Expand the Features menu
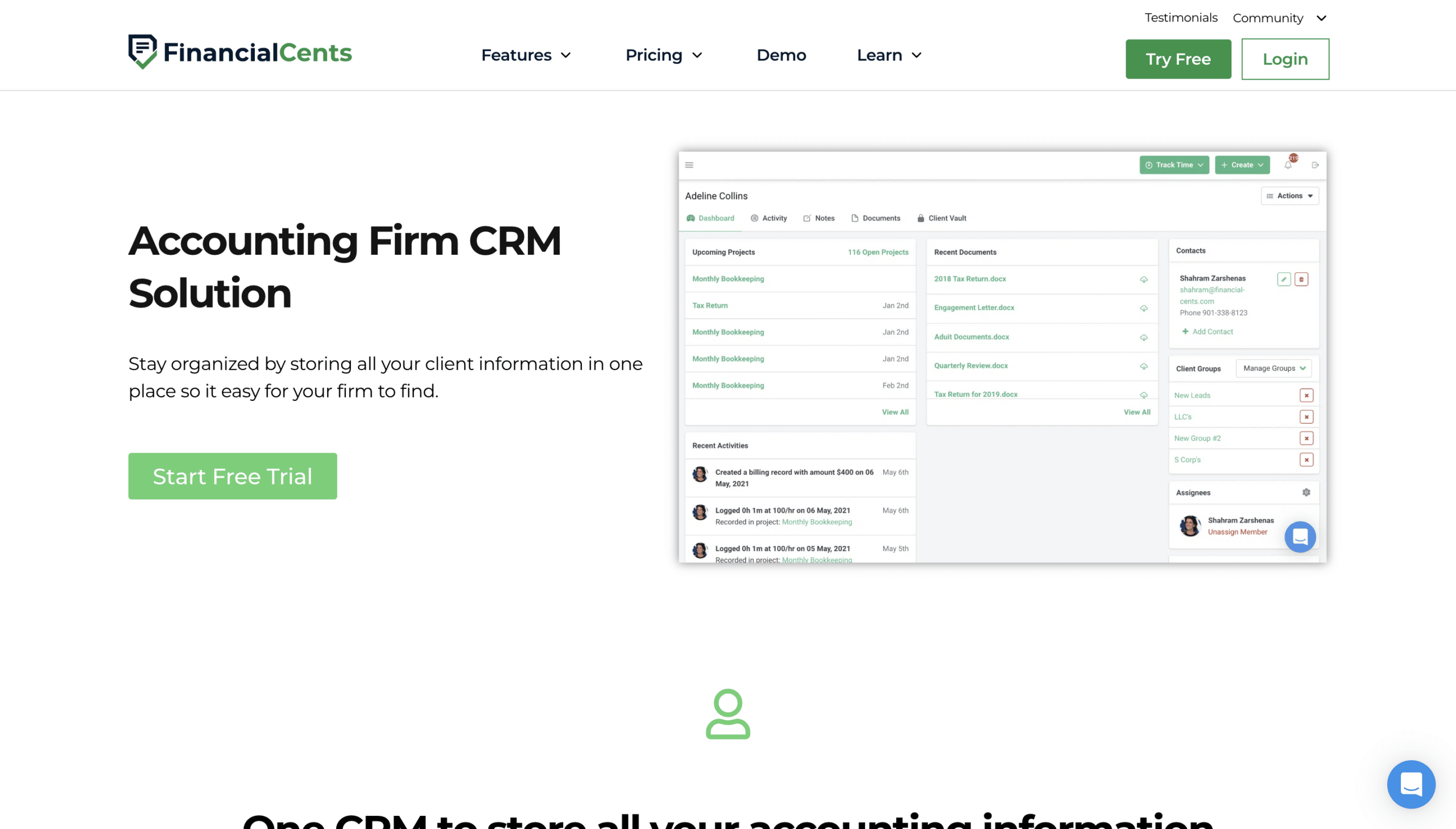The height and width of the screenshot is (829, 1456). [x=526, y=55]
